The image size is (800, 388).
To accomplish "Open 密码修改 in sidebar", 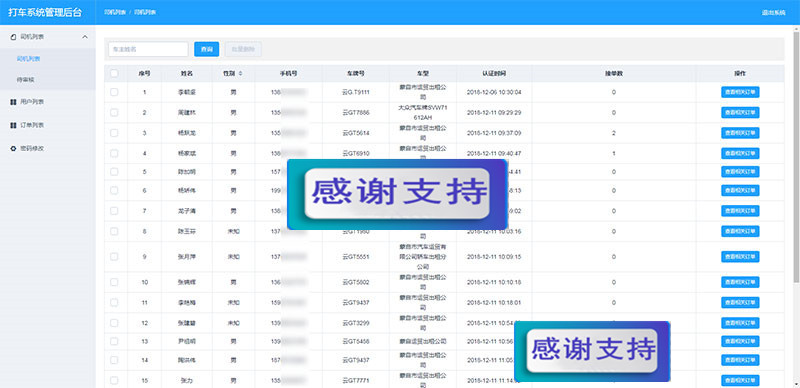I will [32, 149].
